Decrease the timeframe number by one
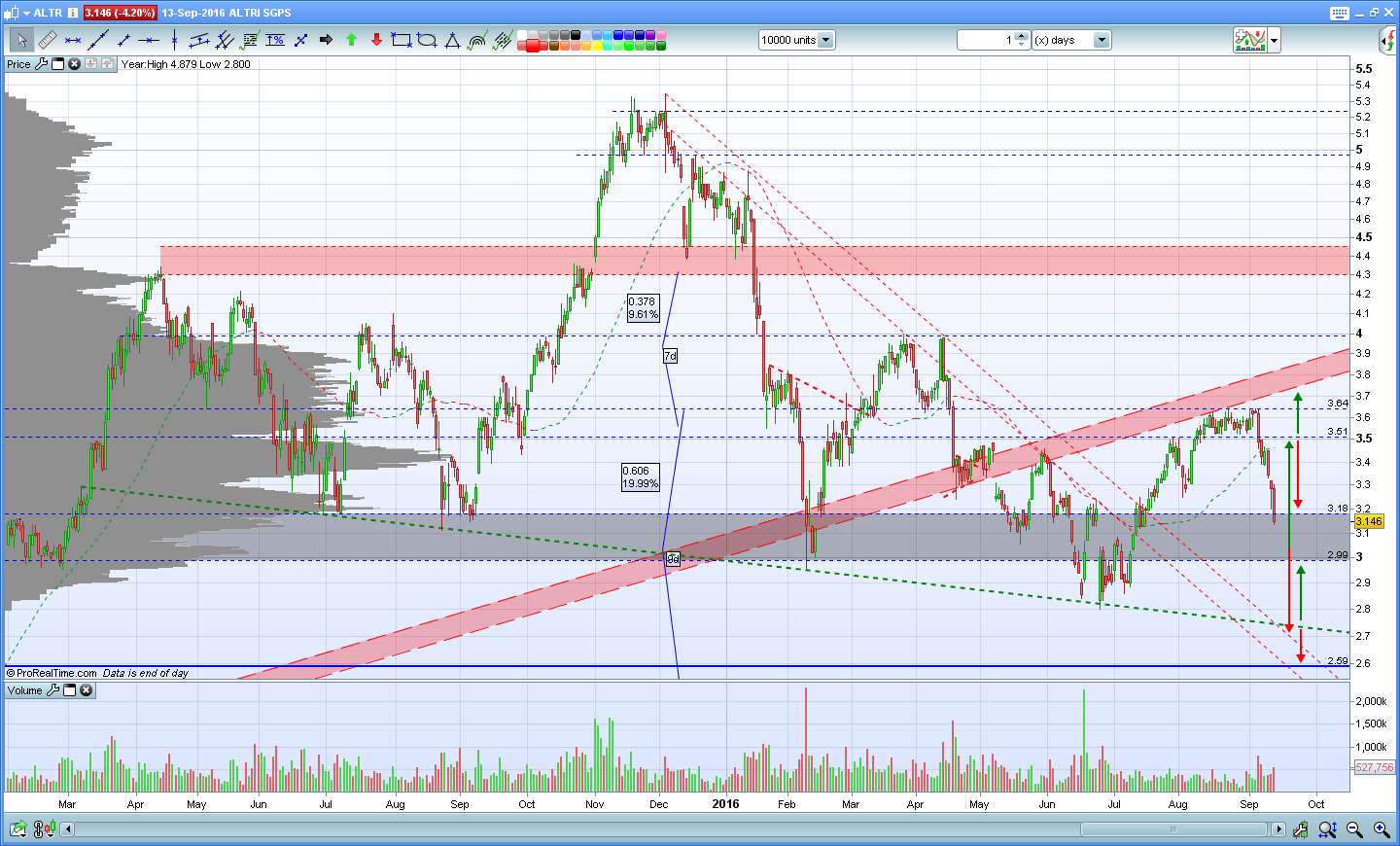 [x=1021, y=44]
